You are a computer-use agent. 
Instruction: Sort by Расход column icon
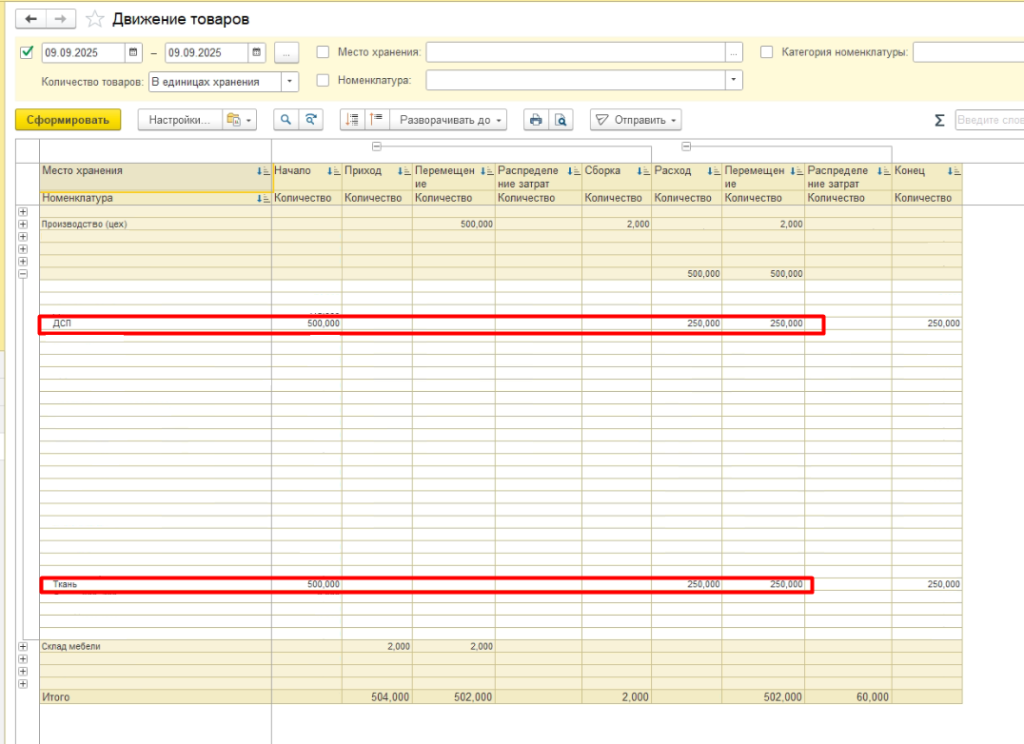[x=714, y=171]
